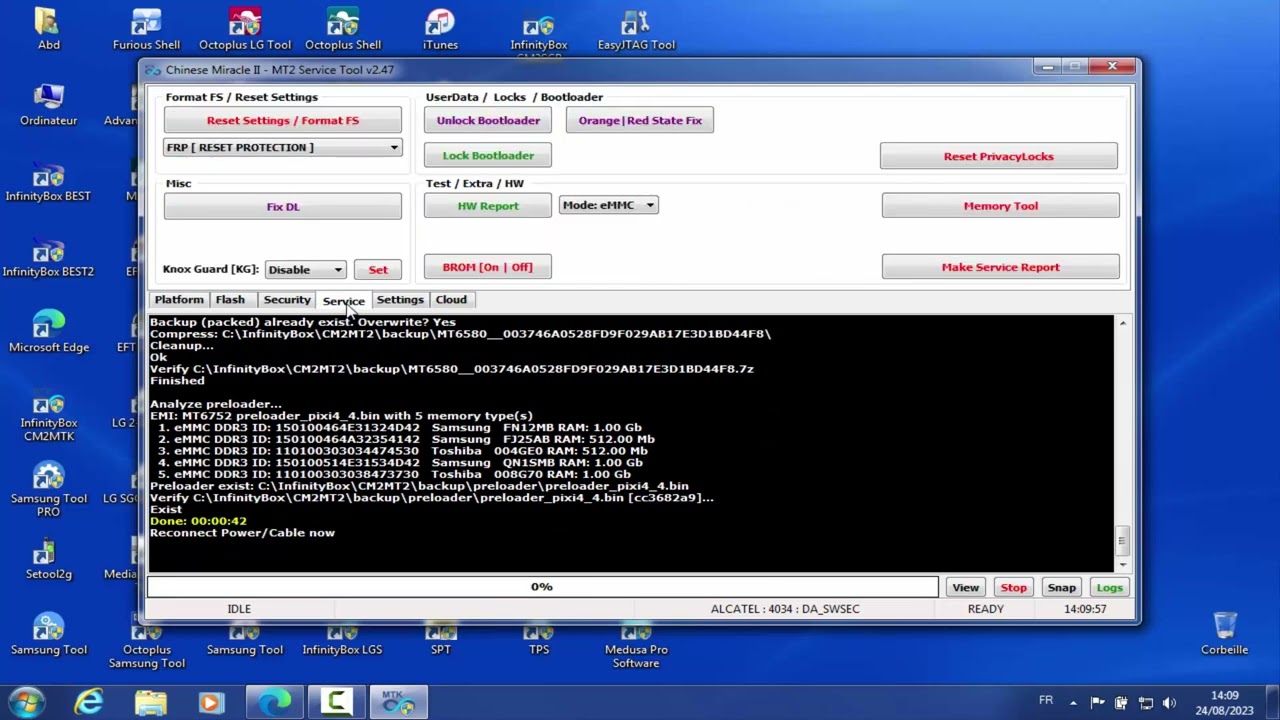1280x720 pixels.
Task: Open the Security tab
Action: point(287,300)
